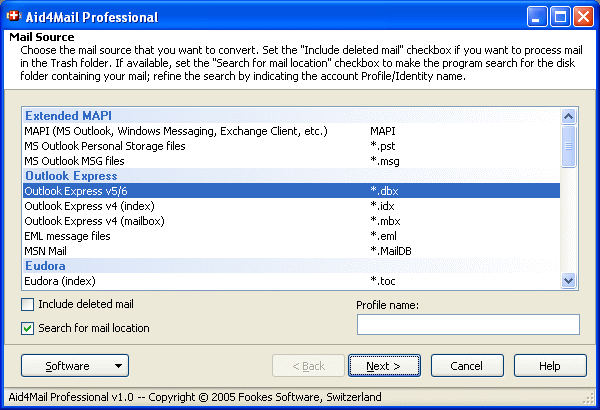Pick the EML message files option
This screenshot has height=410, width=600.
(67, 236)
